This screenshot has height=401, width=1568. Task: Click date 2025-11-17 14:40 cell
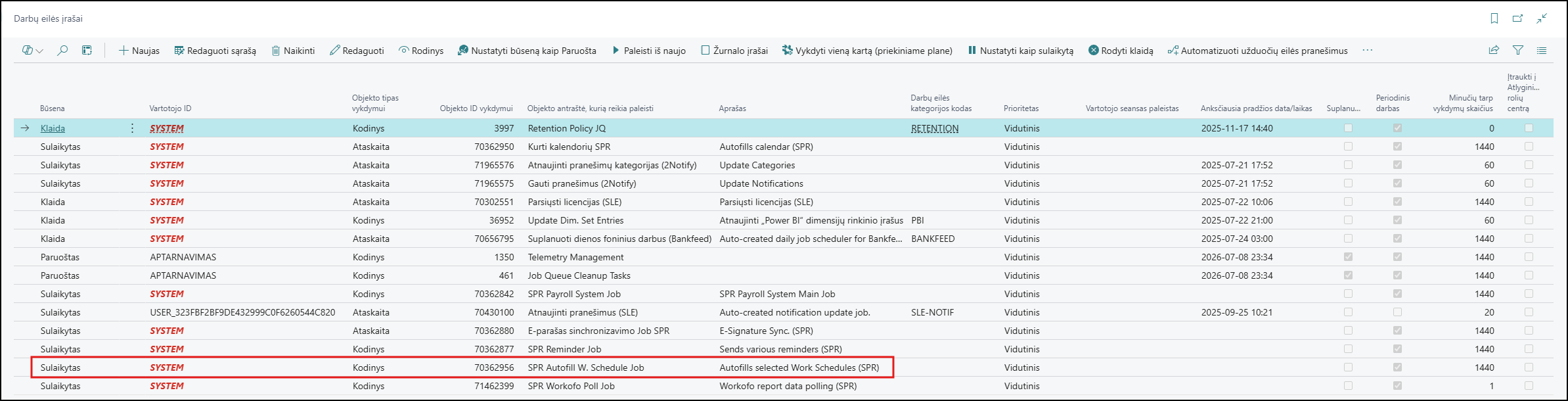click(1237, 128)
